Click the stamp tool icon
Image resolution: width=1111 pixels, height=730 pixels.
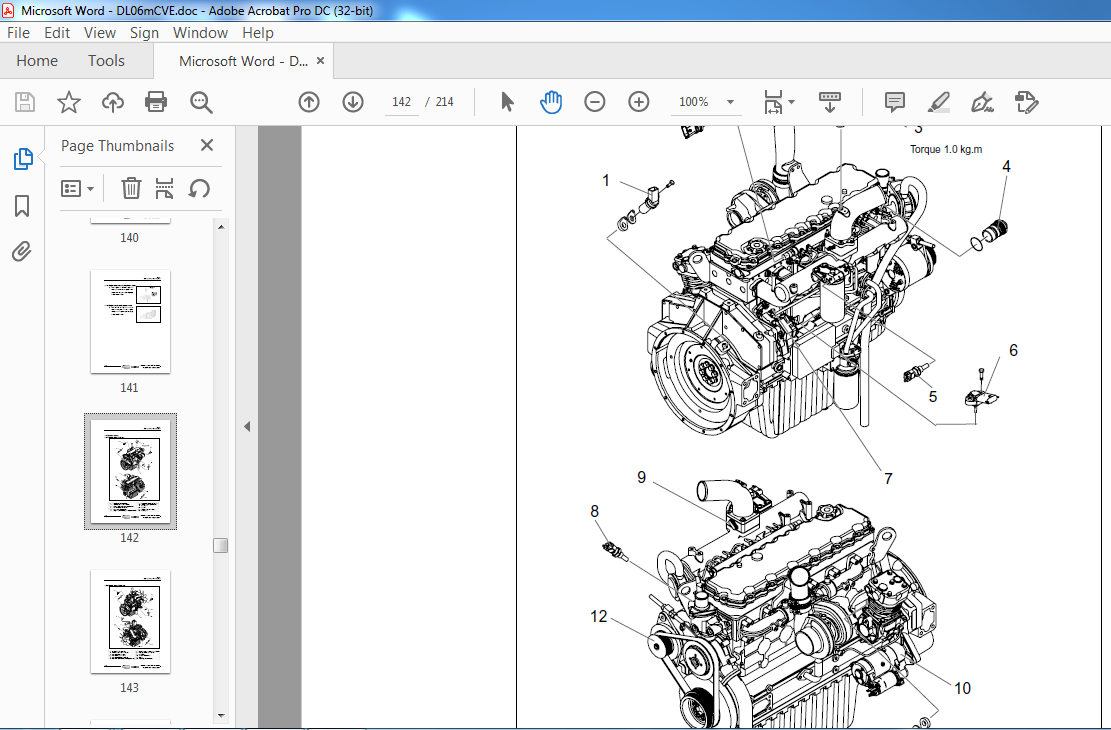tap(1026, 102)
